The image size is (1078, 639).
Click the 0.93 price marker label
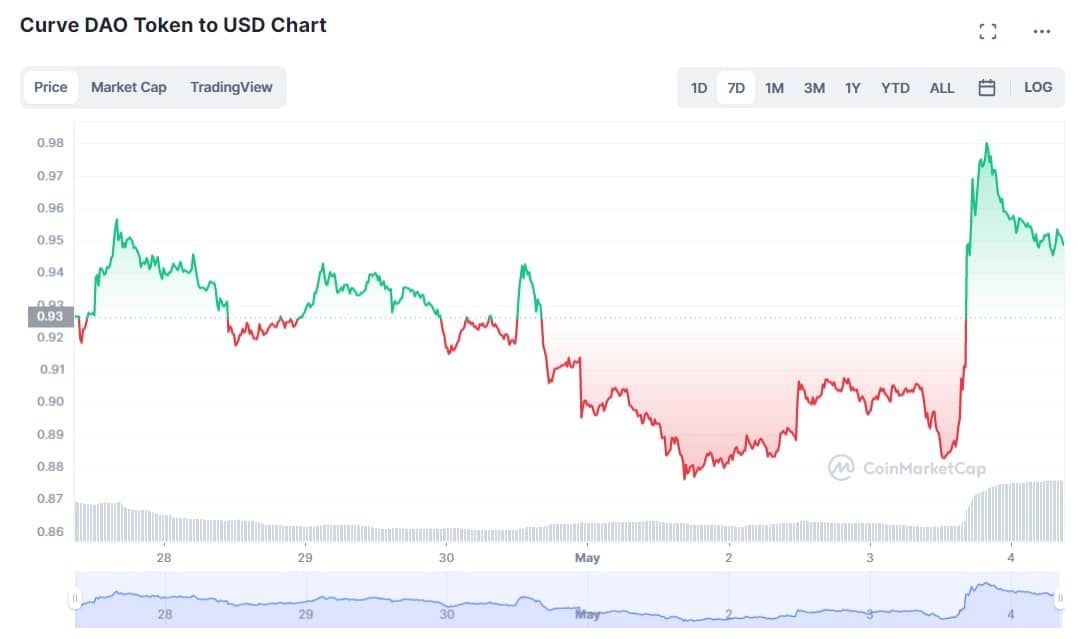click(50, 316)
